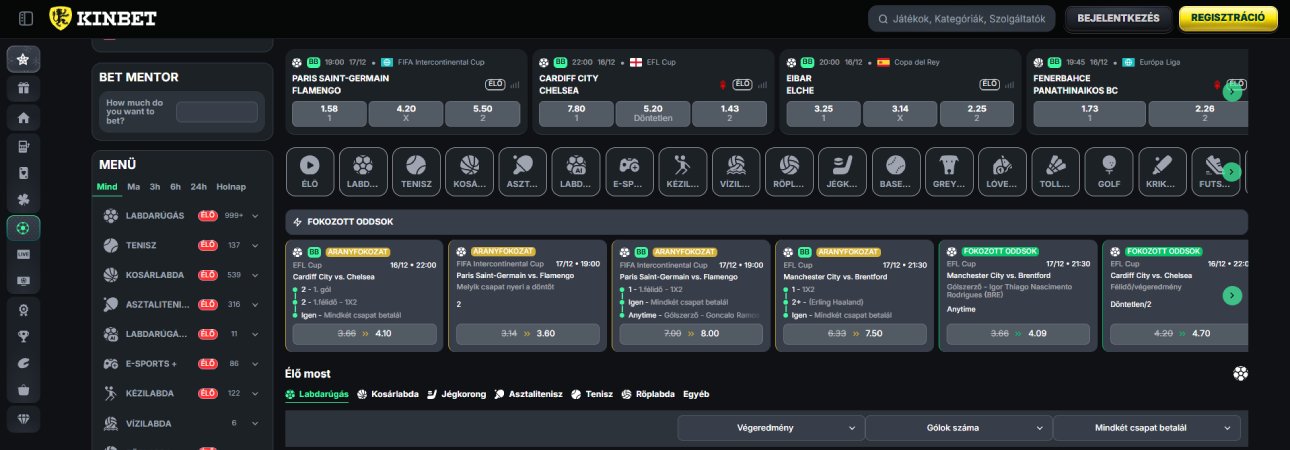1290x450 pixels.
Task: Open the Gólok száma dropdown
Action: pos(957,428)
